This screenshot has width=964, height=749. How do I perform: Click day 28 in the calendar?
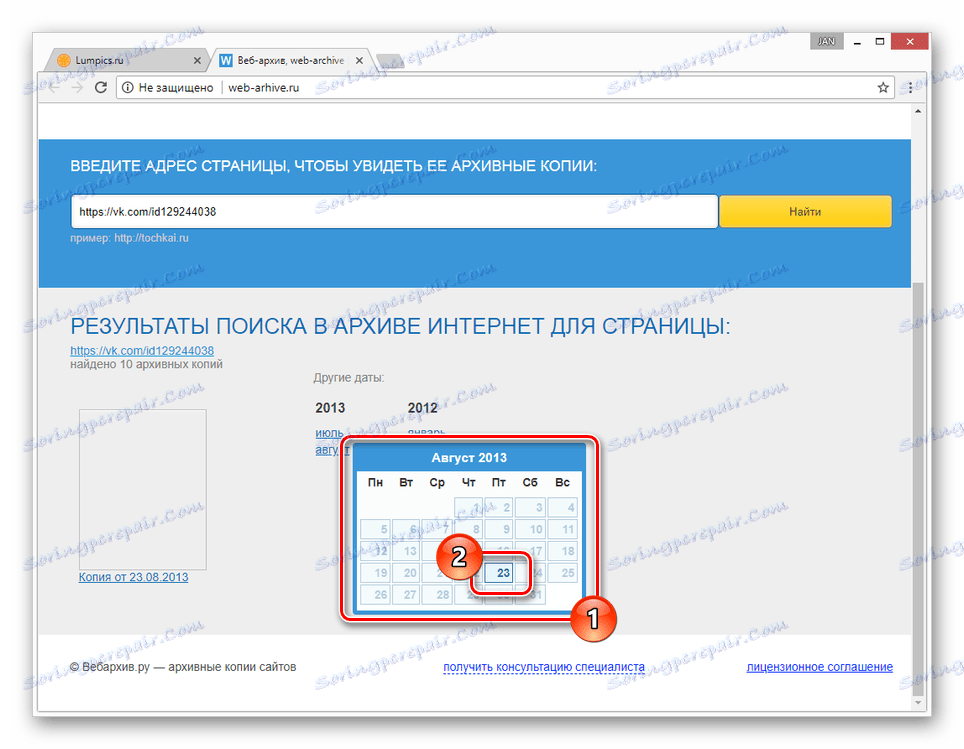pyautogui.click(x=437, y=594)
